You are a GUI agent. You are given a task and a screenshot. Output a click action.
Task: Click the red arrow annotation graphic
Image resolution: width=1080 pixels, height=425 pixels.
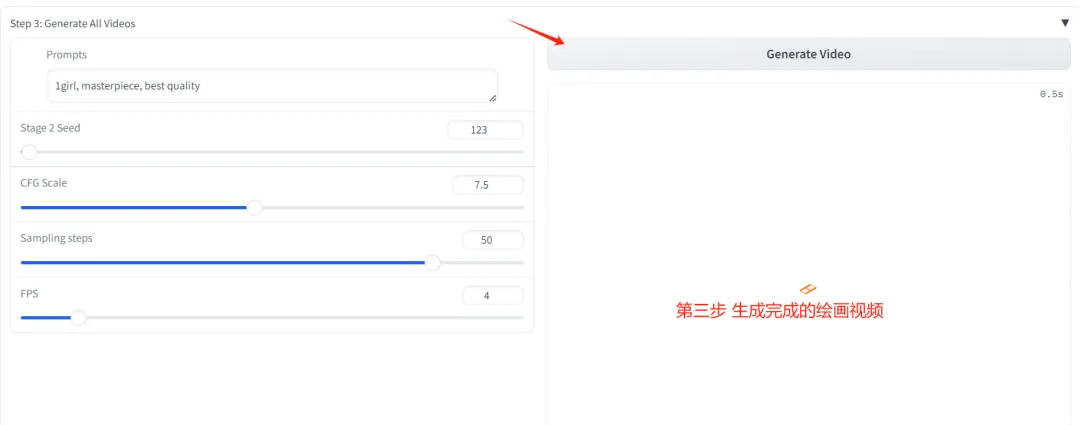537,32
